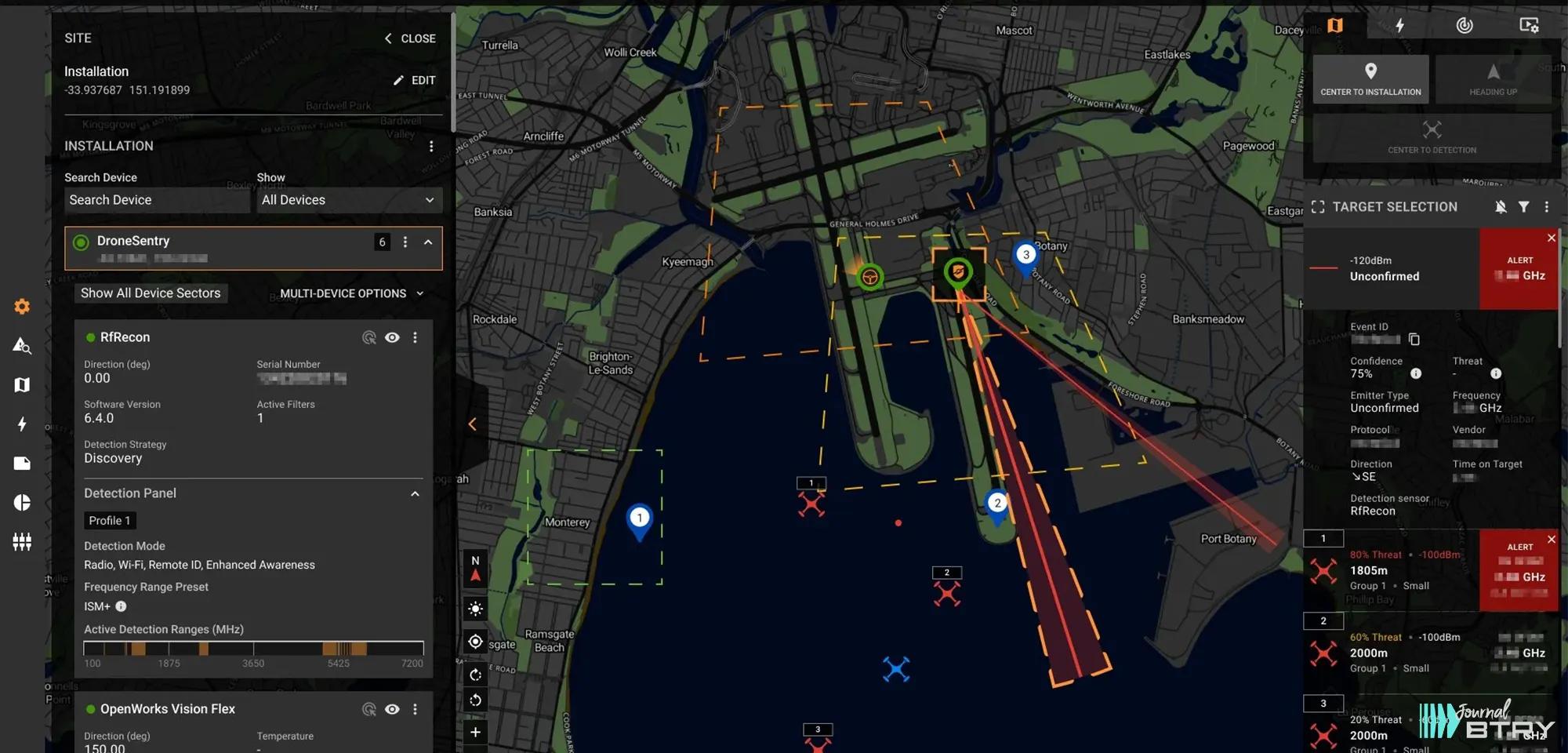Click the Threat info icon
Image resolution: width=1568 pixels, height=753 pixels.
pyautogui.click(x=1496, y=373)
